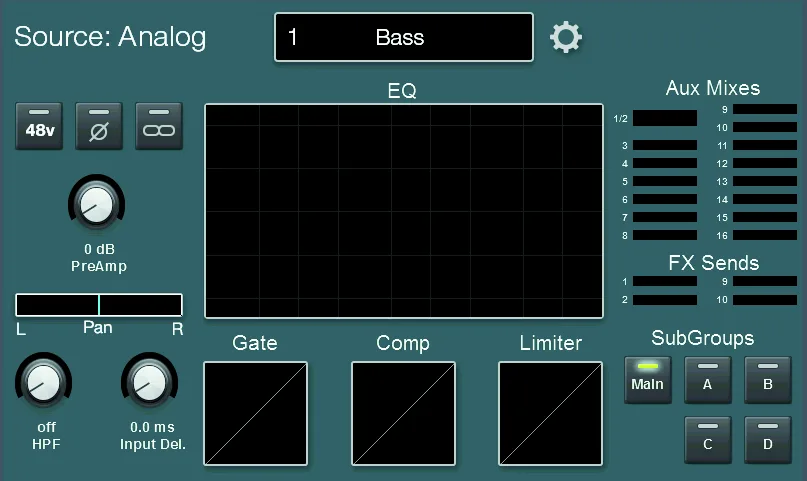Click the PreAmp gain knob

point(97,204)
